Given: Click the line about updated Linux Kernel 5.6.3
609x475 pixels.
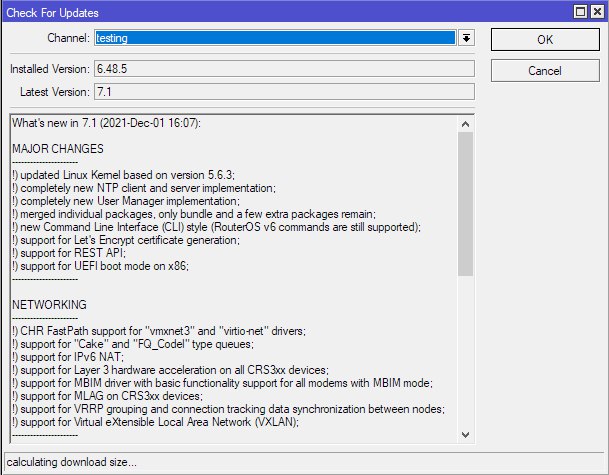Looking at the screenshot, I should click(124, 175).
